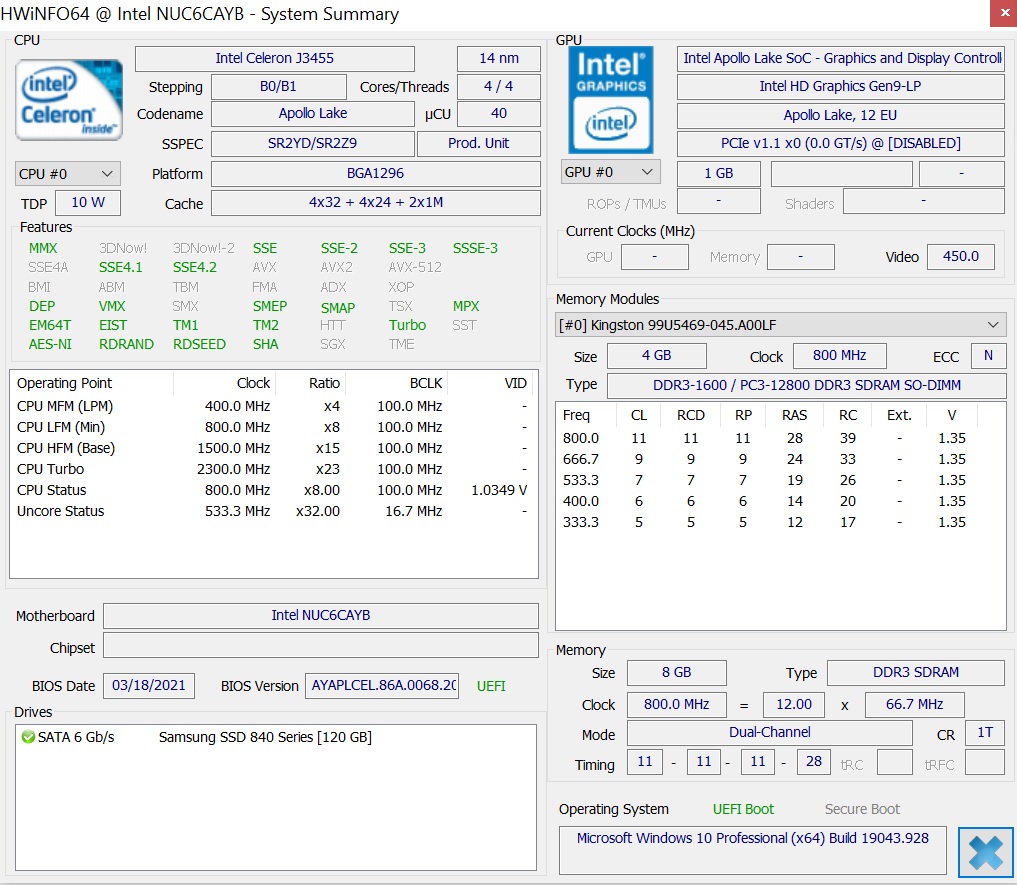
Task: Select the Samsung SSD 840 Series drive entry
Action: coord(265,737)
